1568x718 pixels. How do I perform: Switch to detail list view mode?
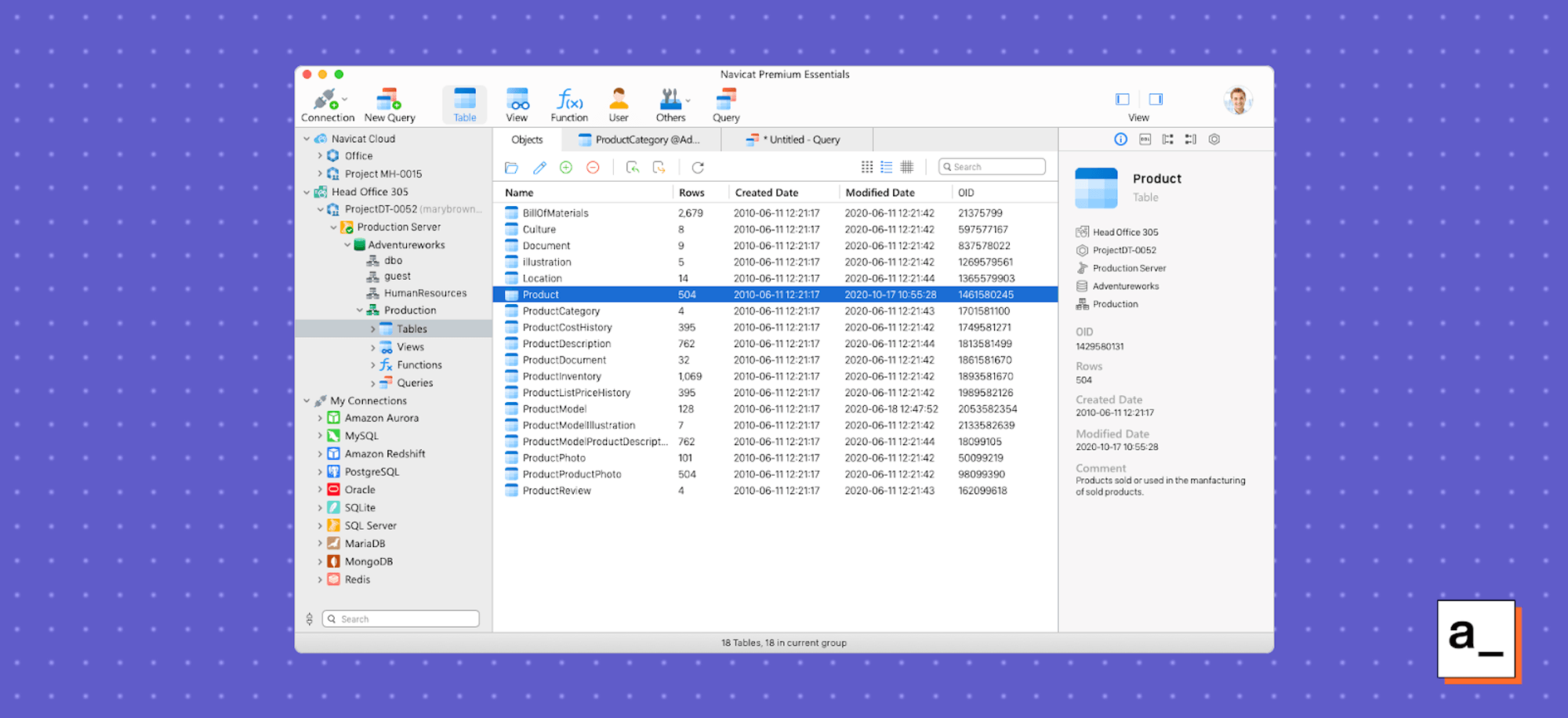click(887, 167)
